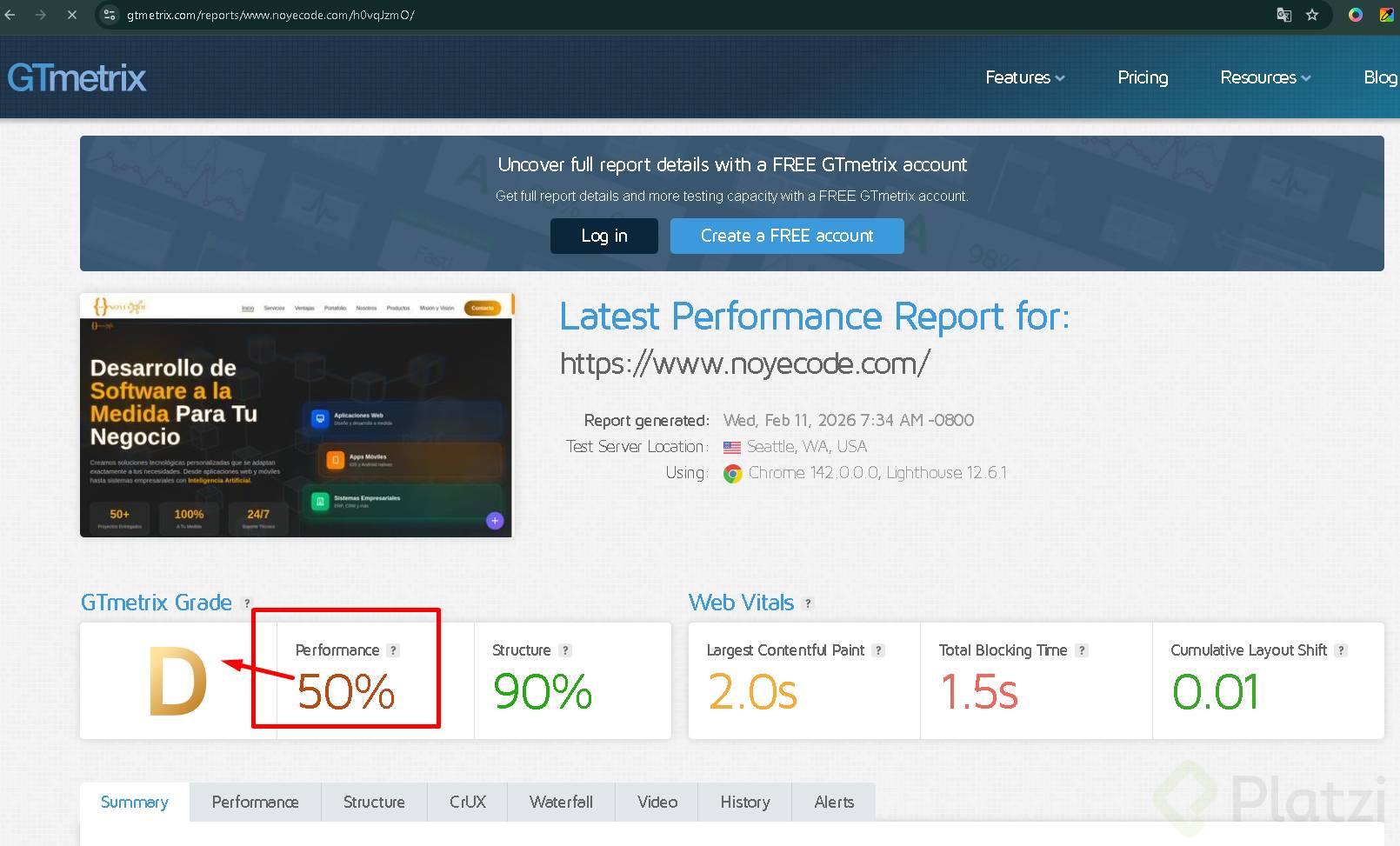Image resolution: width=1400 pixels, height=846 pixels.
Task: Click the https://www.noyecode.com/ report URL
Action: point(744,363)
